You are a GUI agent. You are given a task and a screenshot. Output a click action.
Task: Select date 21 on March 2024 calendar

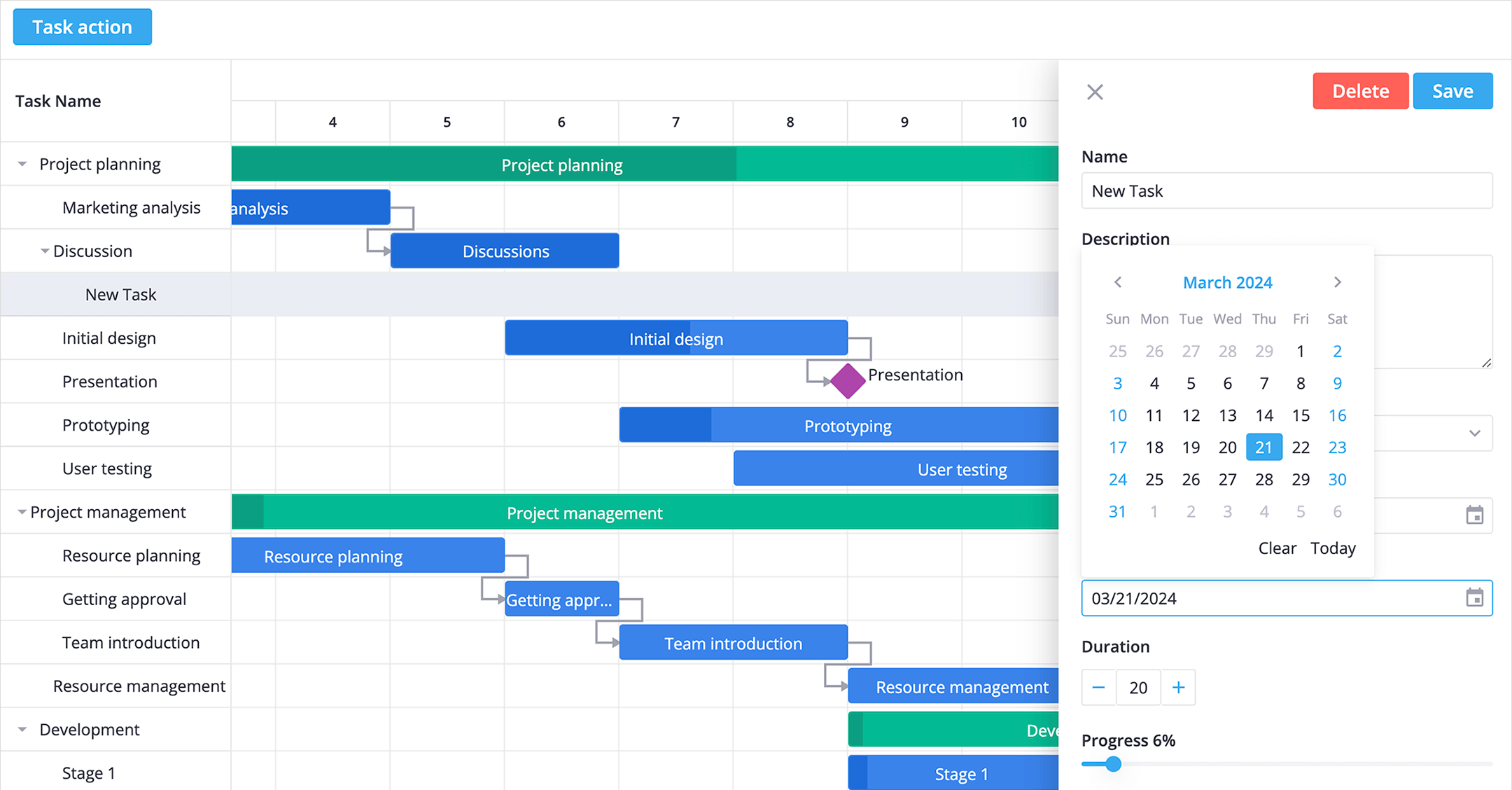pos(1263,447)
